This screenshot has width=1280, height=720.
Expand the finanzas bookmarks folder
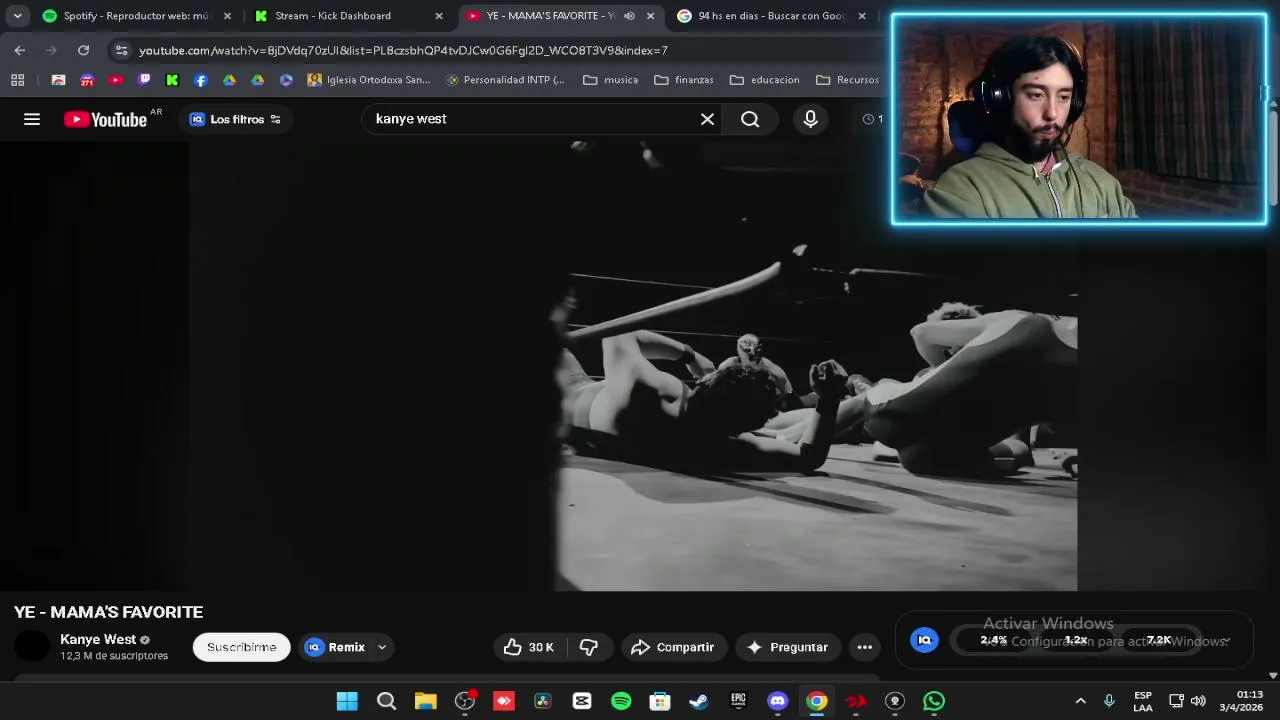pyautogui.click(x=683, y=80)
